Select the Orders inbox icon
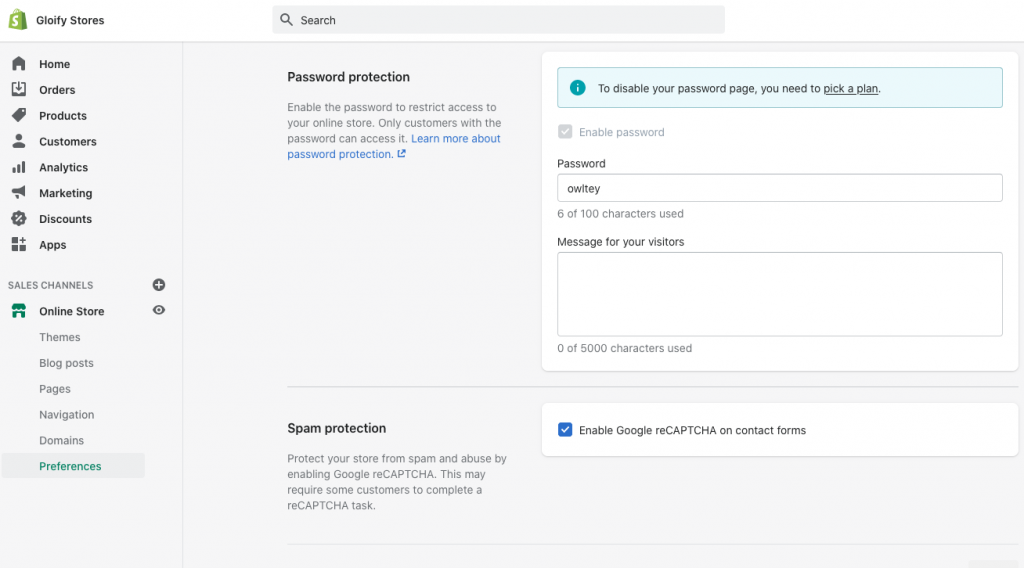This screenshot has width=1024, height=568. click(19, 89)
